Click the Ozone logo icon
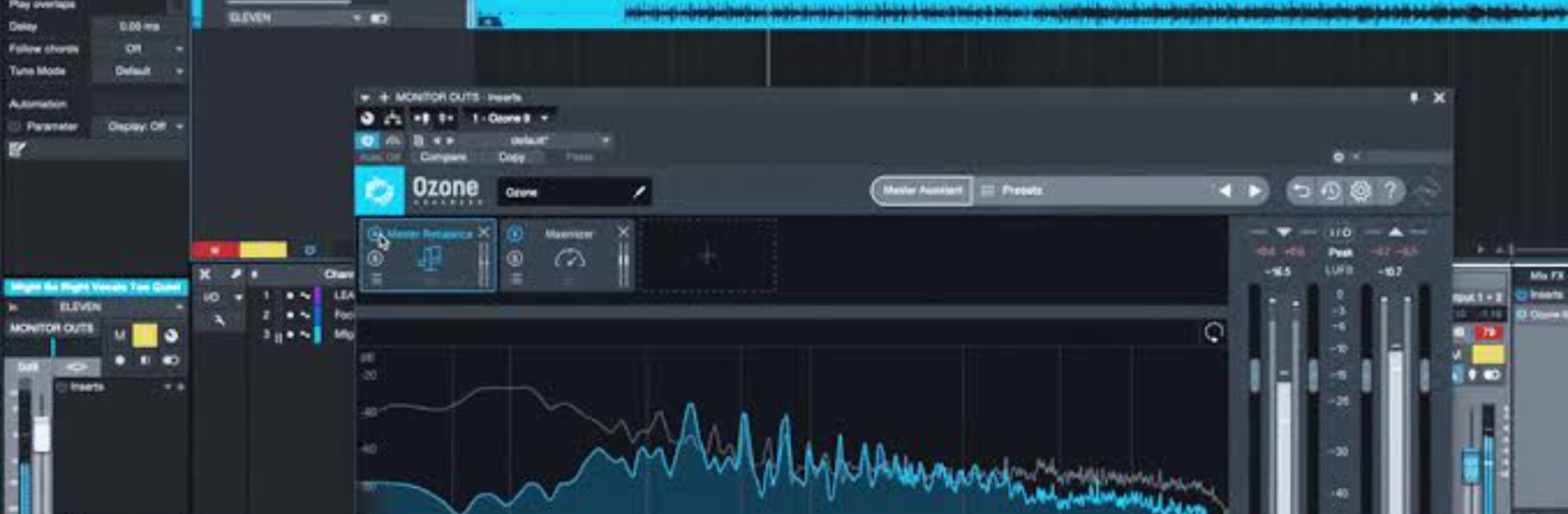The width and height of the screenshot is (1568, 514). pos(380,191)
